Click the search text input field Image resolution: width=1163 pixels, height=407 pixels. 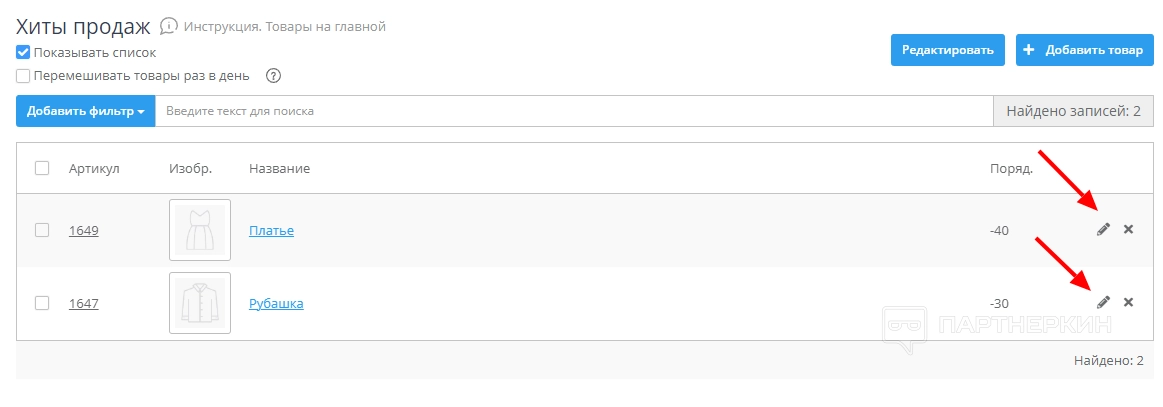click(x=573, y=111)
